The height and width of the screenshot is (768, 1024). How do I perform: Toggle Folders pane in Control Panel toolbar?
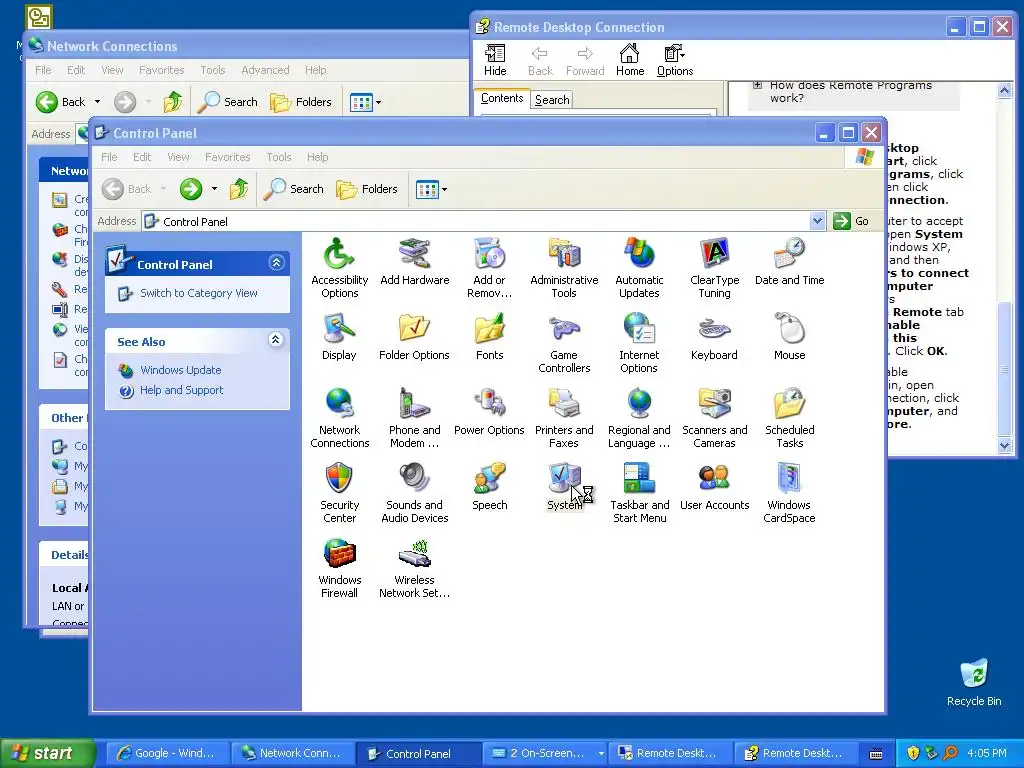coord(367,189)
